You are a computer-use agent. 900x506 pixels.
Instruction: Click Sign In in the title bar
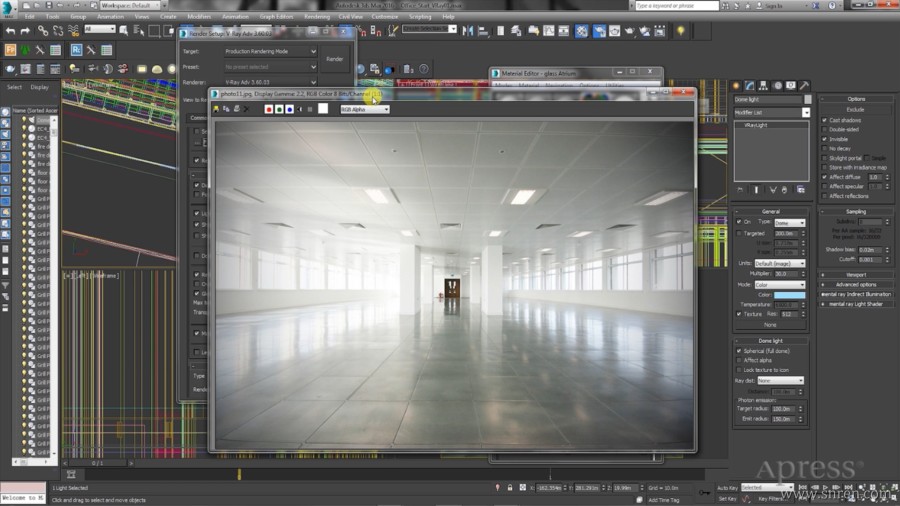(776, 6)
